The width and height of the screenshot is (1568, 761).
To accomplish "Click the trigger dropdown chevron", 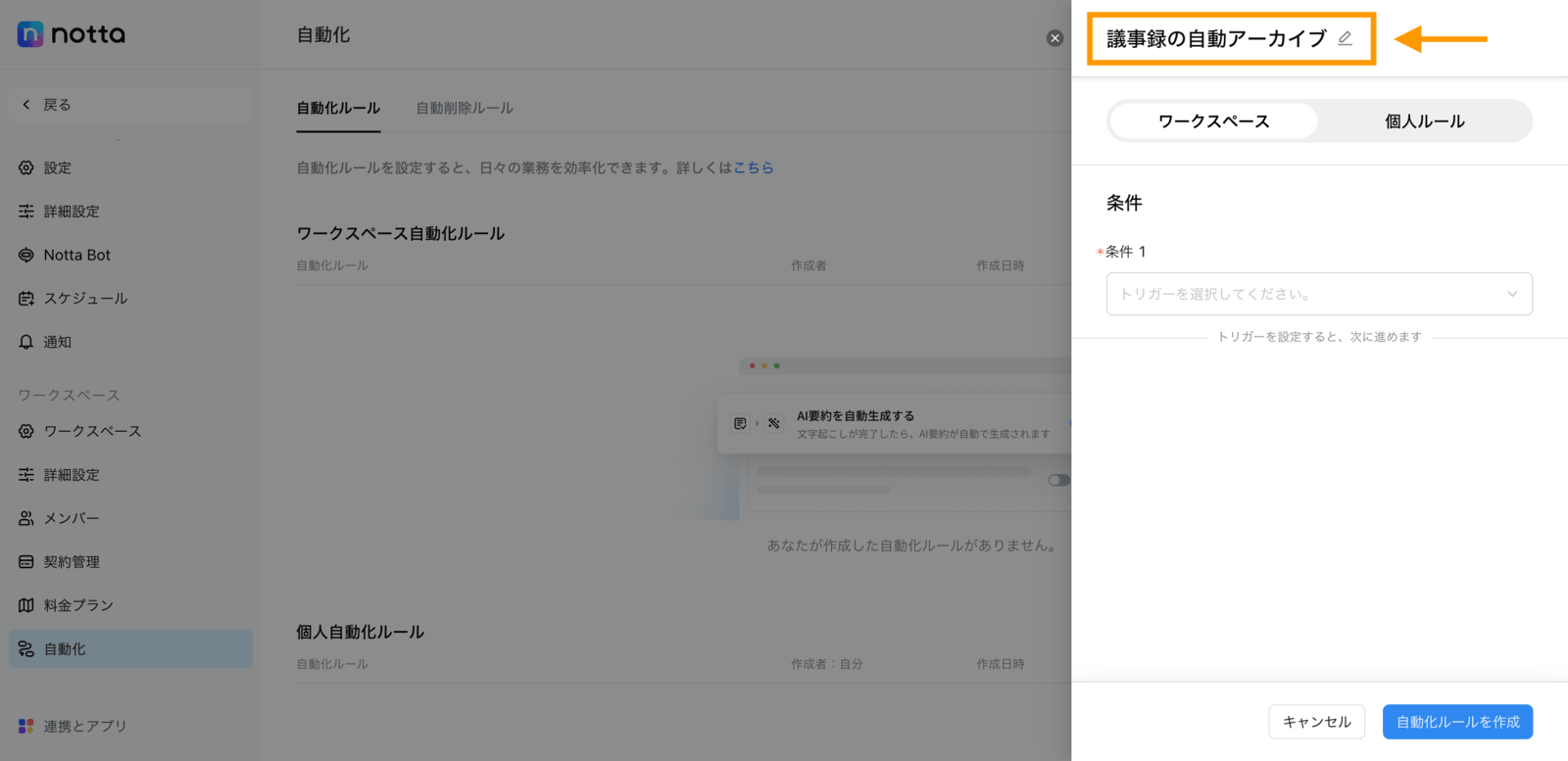I will click(1512, 294).
